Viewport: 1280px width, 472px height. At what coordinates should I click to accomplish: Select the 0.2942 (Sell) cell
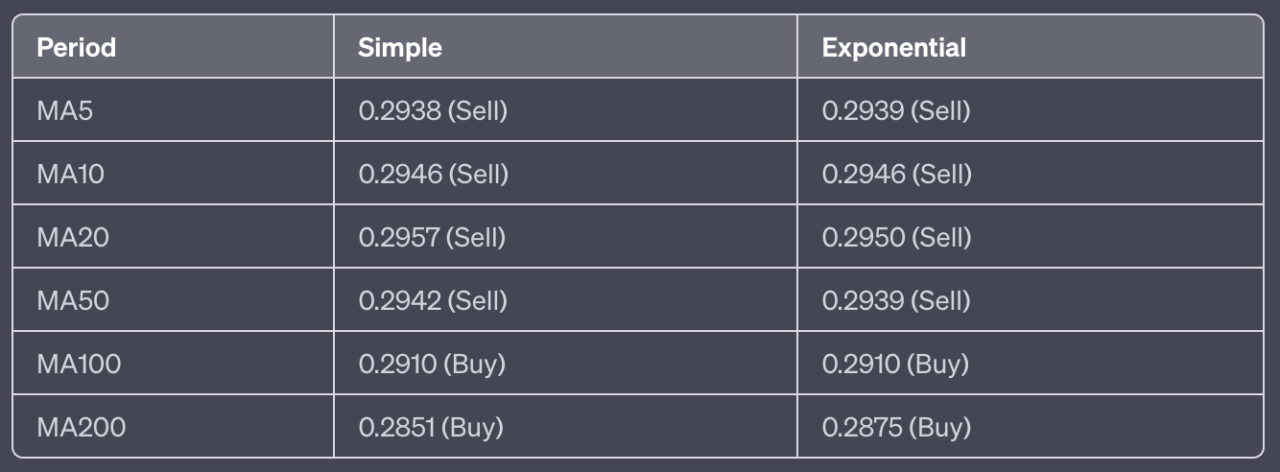(x=433, y=300)
